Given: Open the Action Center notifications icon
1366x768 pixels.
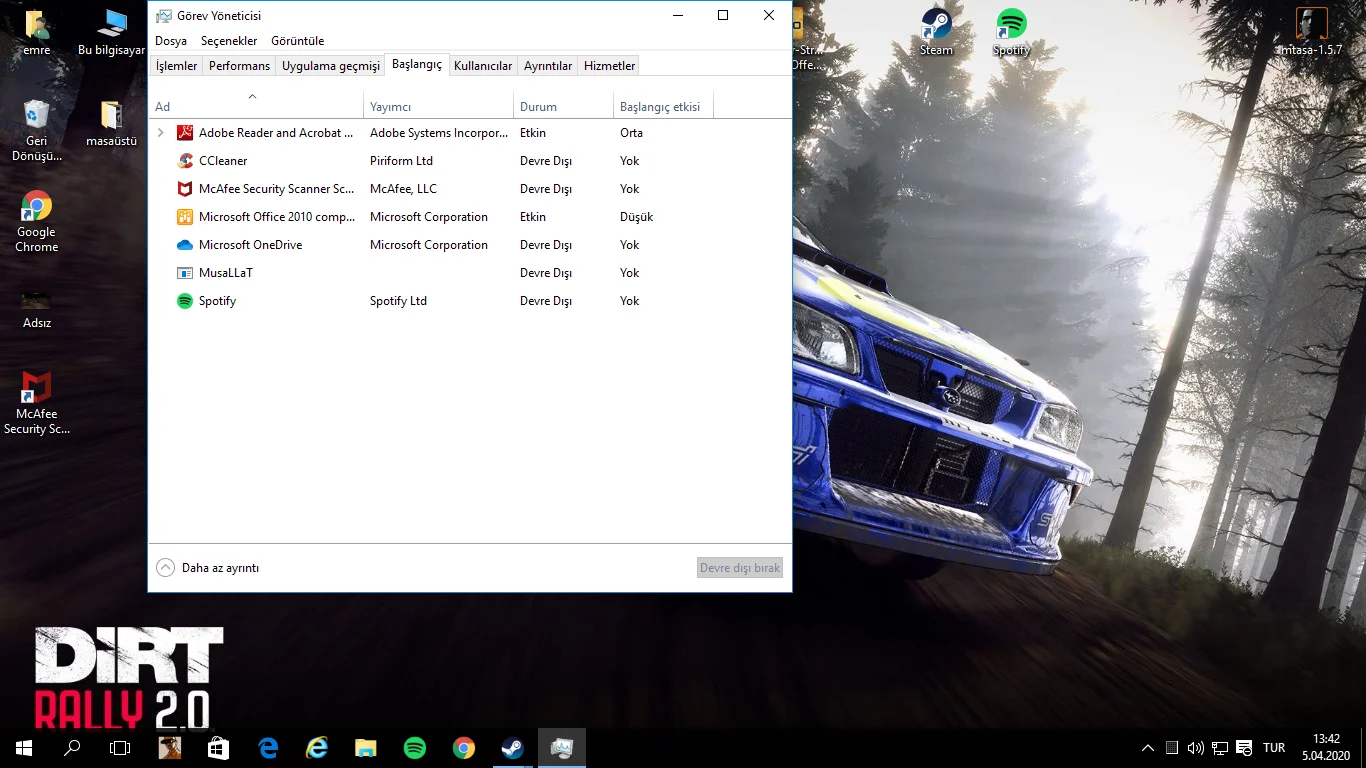Looking at the screenshot, I should click(1245, 748).
